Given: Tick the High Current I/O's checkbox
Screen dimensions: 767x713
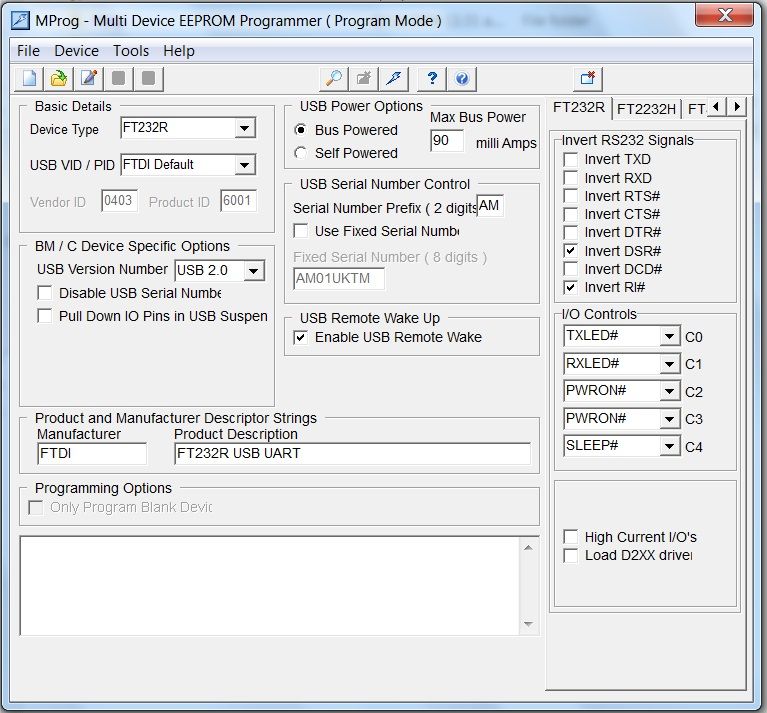Looking at the screenshot, I should pyautogui.click(x=571, y=538).
